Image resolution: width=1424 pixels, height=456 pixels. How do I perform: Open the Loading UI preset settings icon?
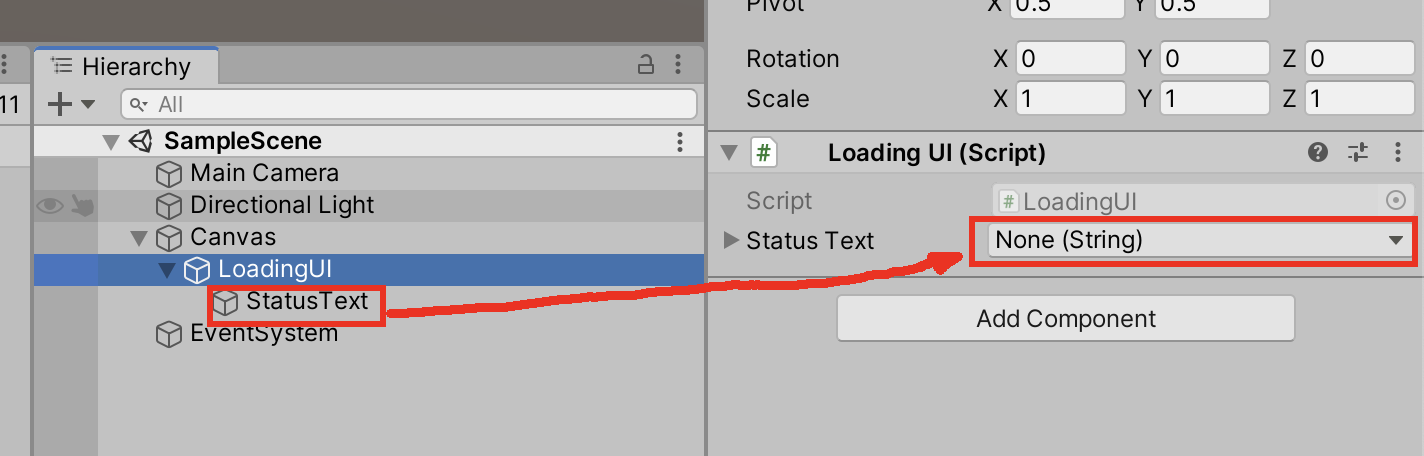pyautogui.click(x=1357, y=153)
